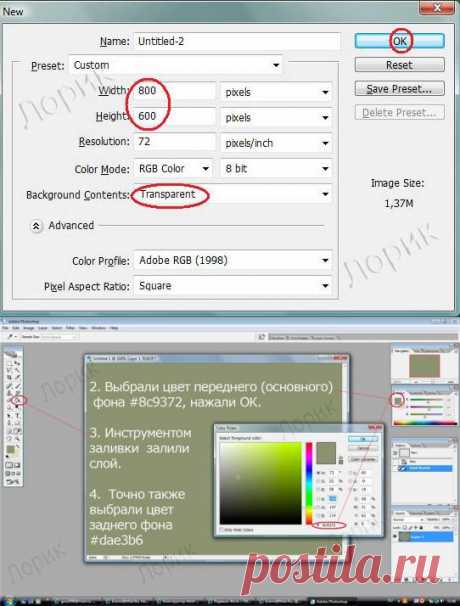Select the Paint Bucket tool in toolbox
The width and height of the screenshot is (460, 606).
click(17, 400)
